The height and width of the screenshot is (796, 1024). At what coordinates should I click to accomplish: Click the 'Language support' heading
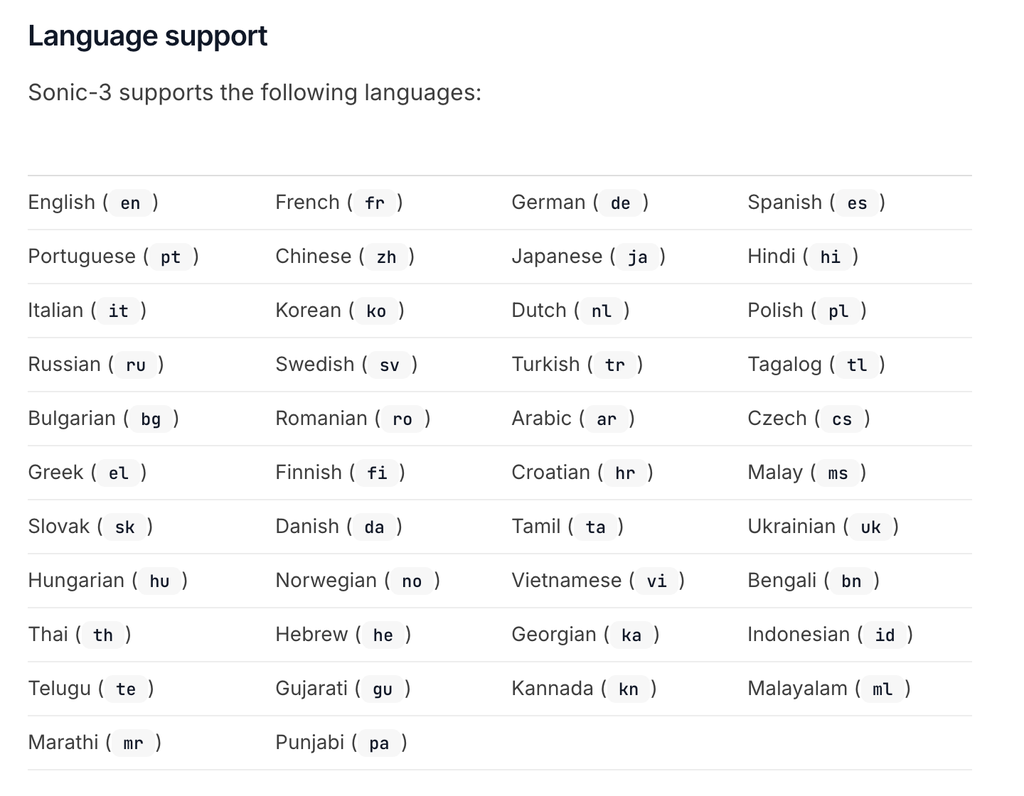point(148,36)
